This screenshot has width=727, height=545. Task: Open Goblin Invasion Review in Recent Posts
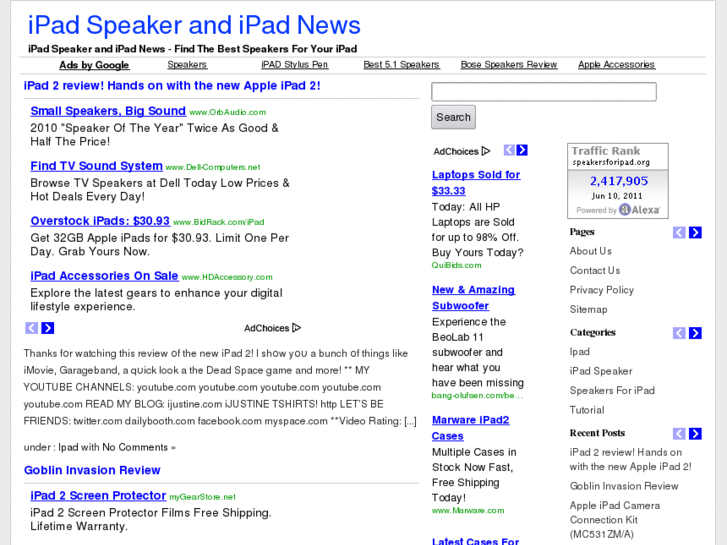coord(624,486)
